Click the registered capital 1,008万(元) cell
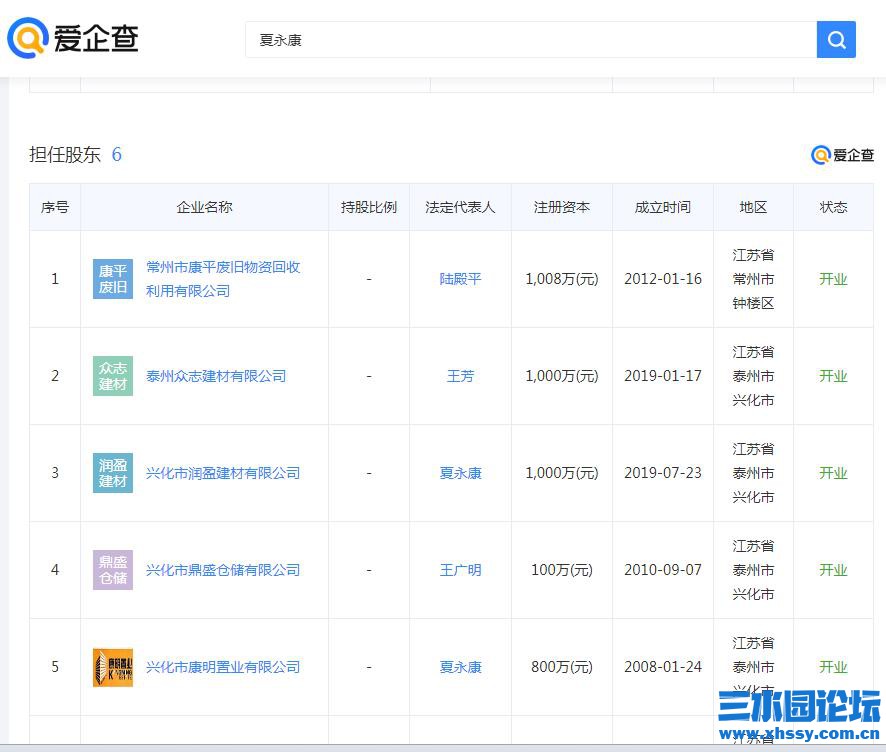This screenshot has height=752, width=886. point(562,279)
